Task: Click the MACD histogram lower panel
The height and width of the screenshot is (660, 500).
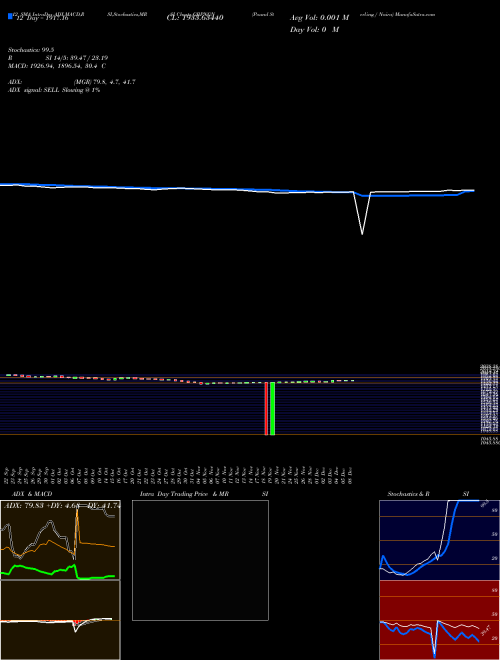Action: coord(60,620)
